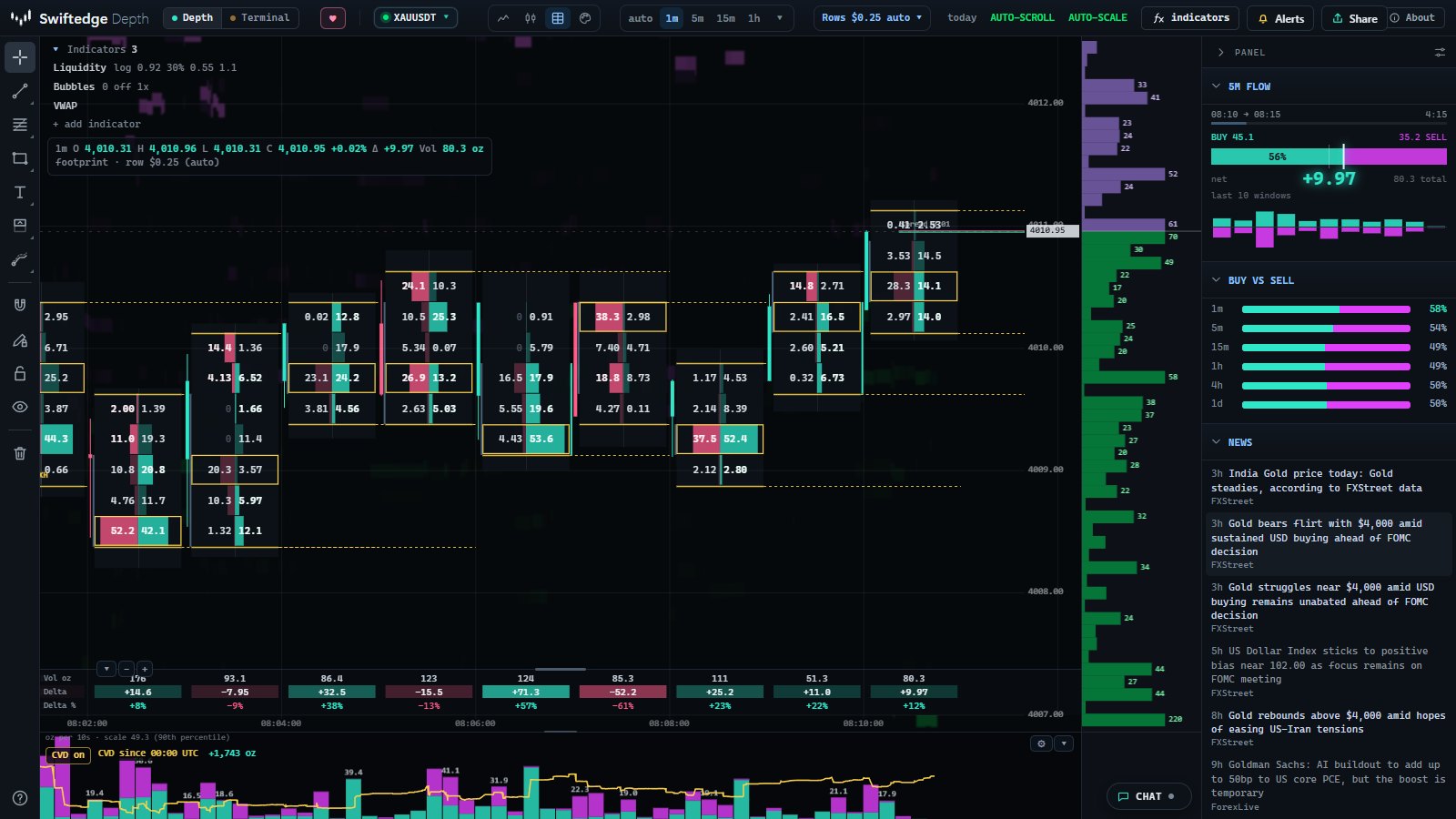This screenshot has height=819, width=1456.
Task: Expand more timeframes dropdown arrow after 1h
Action: [780, 18]
